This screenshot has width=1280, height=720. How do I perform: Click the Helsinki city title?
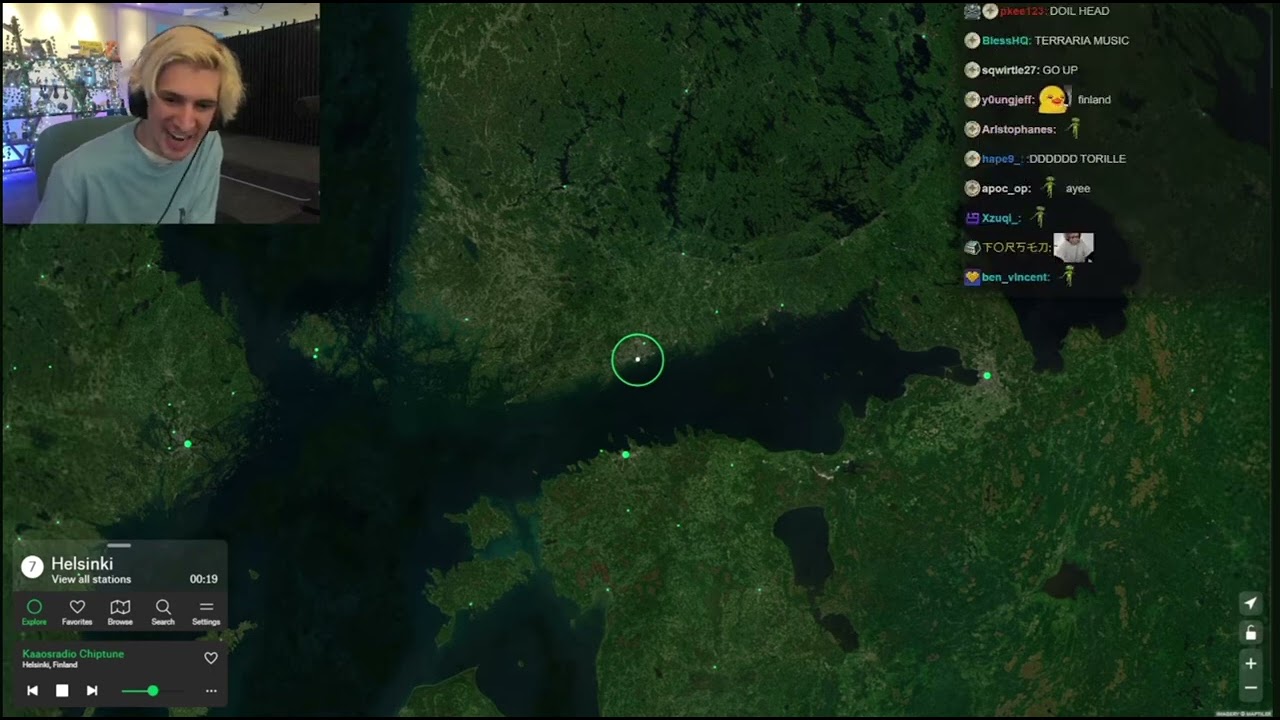point(82,564)
